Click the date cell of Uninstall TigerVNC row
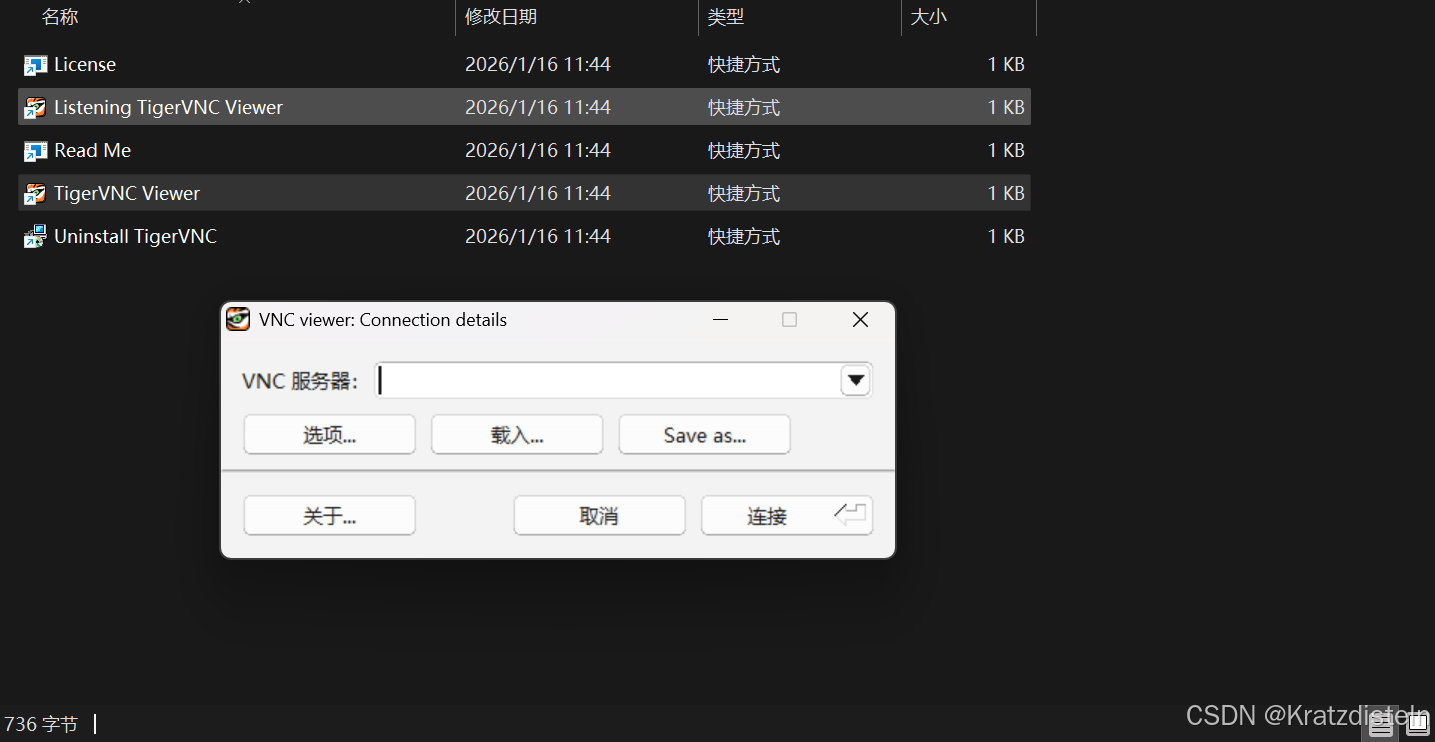The width and height of the screenshot is (1435, 742). tap(538, 237)
